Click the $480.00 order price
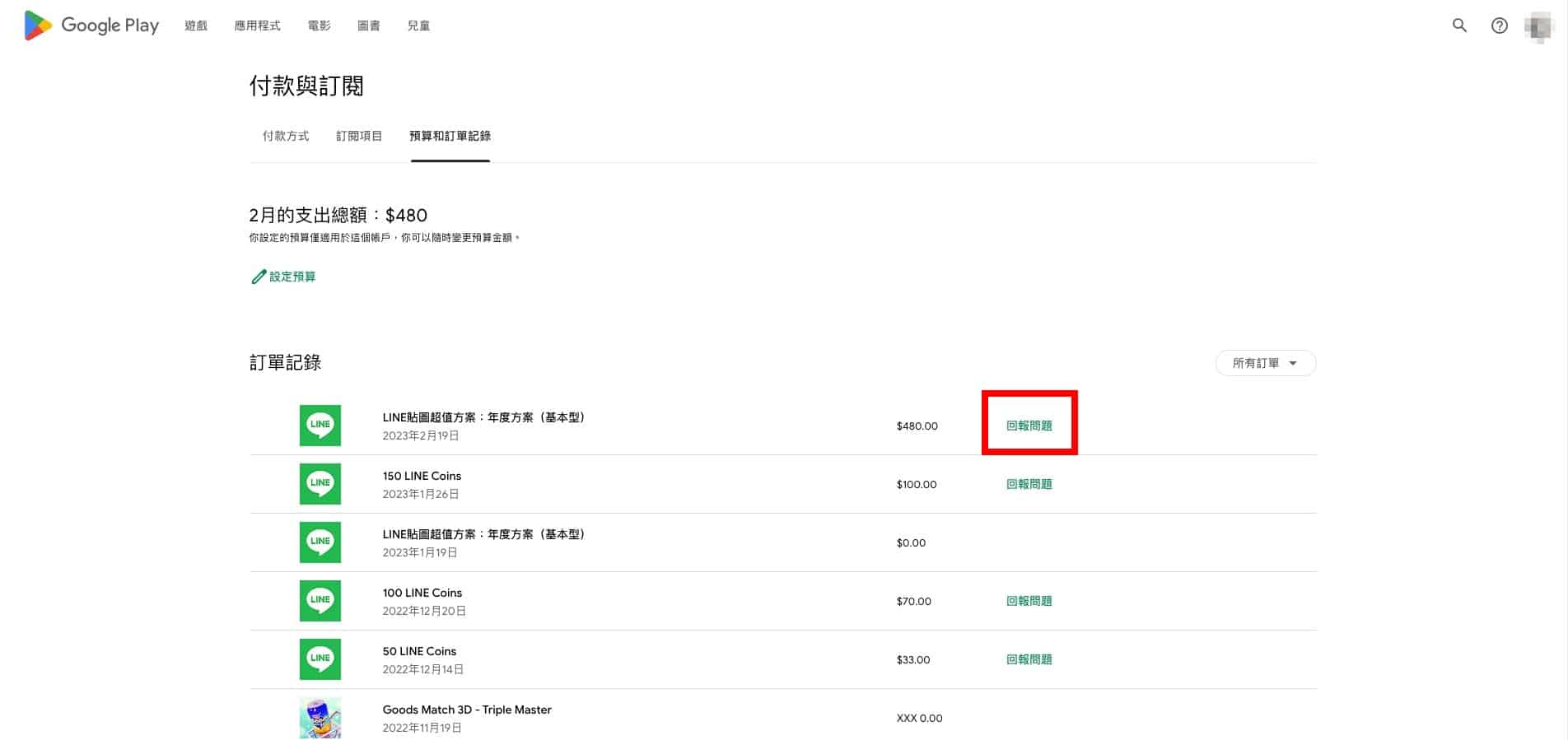The width and height of the screenshot is (1568, 740). point(917,426)
